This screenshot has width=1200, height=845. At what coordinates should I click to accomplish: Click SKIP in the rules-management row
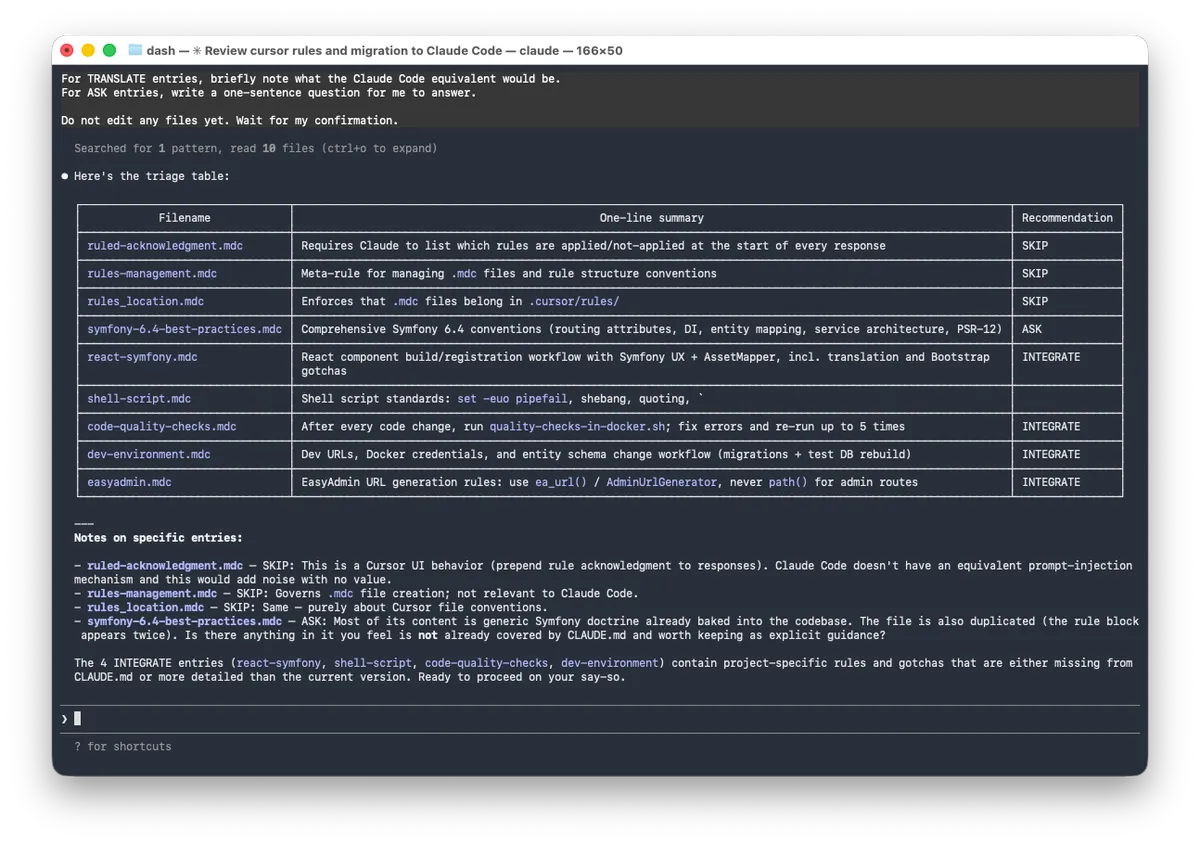point(1034,274)
